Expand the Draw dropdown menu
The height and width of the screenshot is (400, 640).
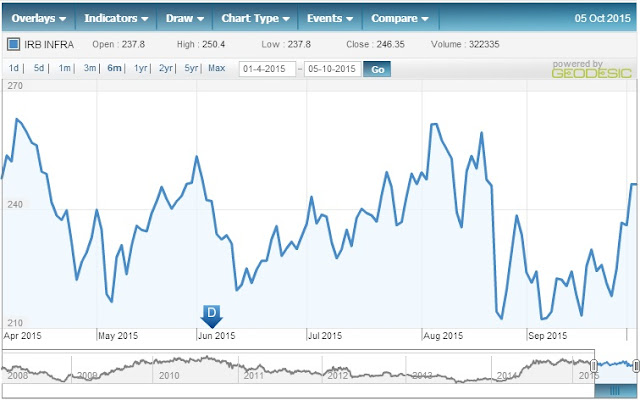tap(184, 18)
